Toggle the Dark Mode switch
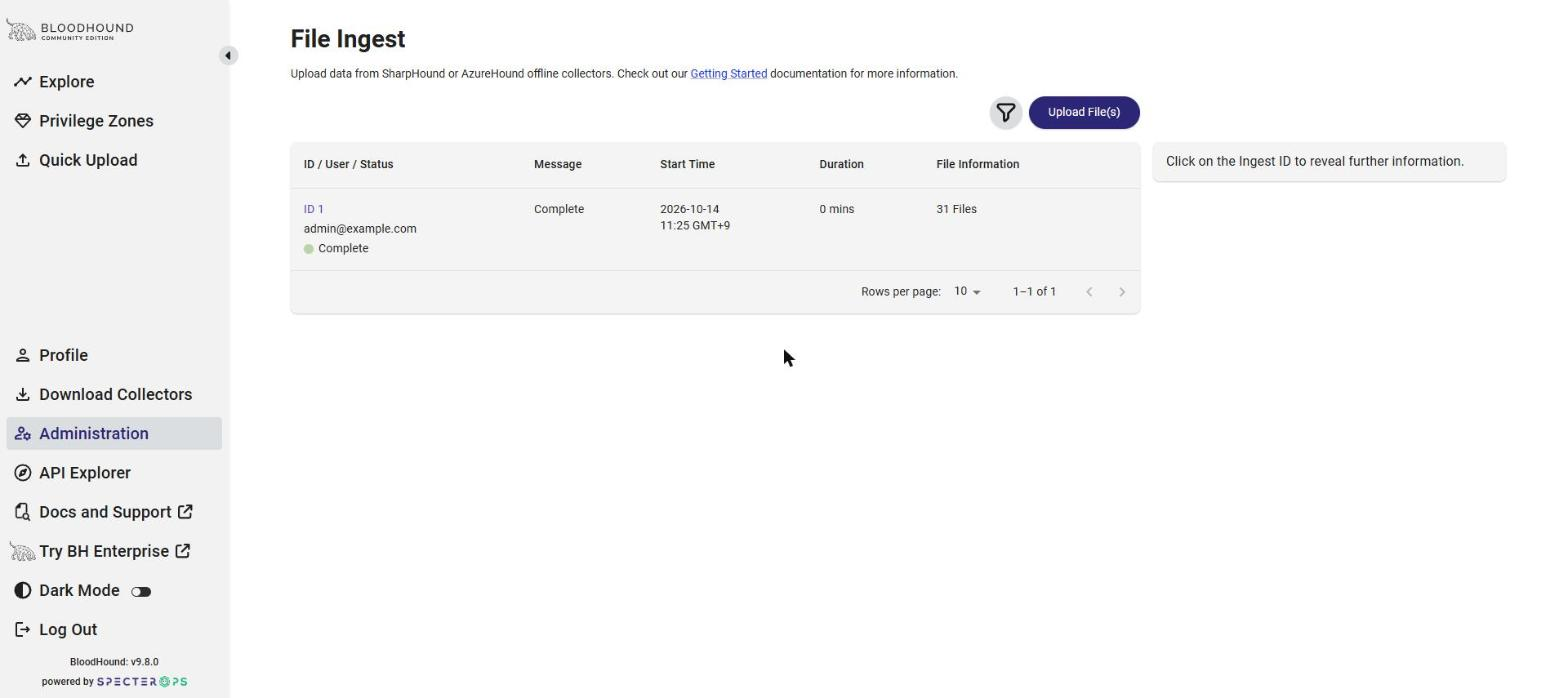The image size is (1568, 698). click(x=141, y=591)
